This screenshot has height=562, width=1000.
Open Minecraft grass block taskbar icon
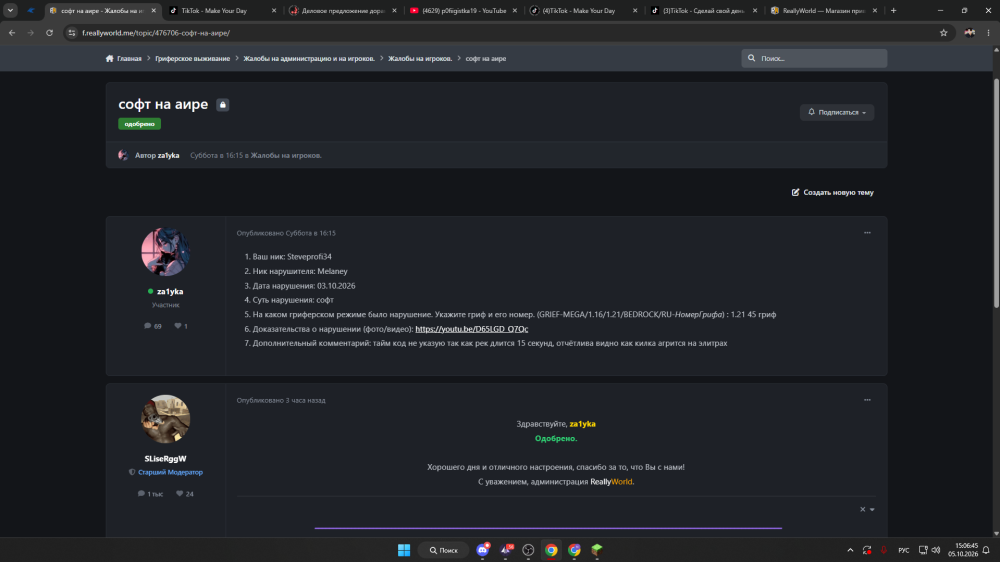tap(597, 550)
